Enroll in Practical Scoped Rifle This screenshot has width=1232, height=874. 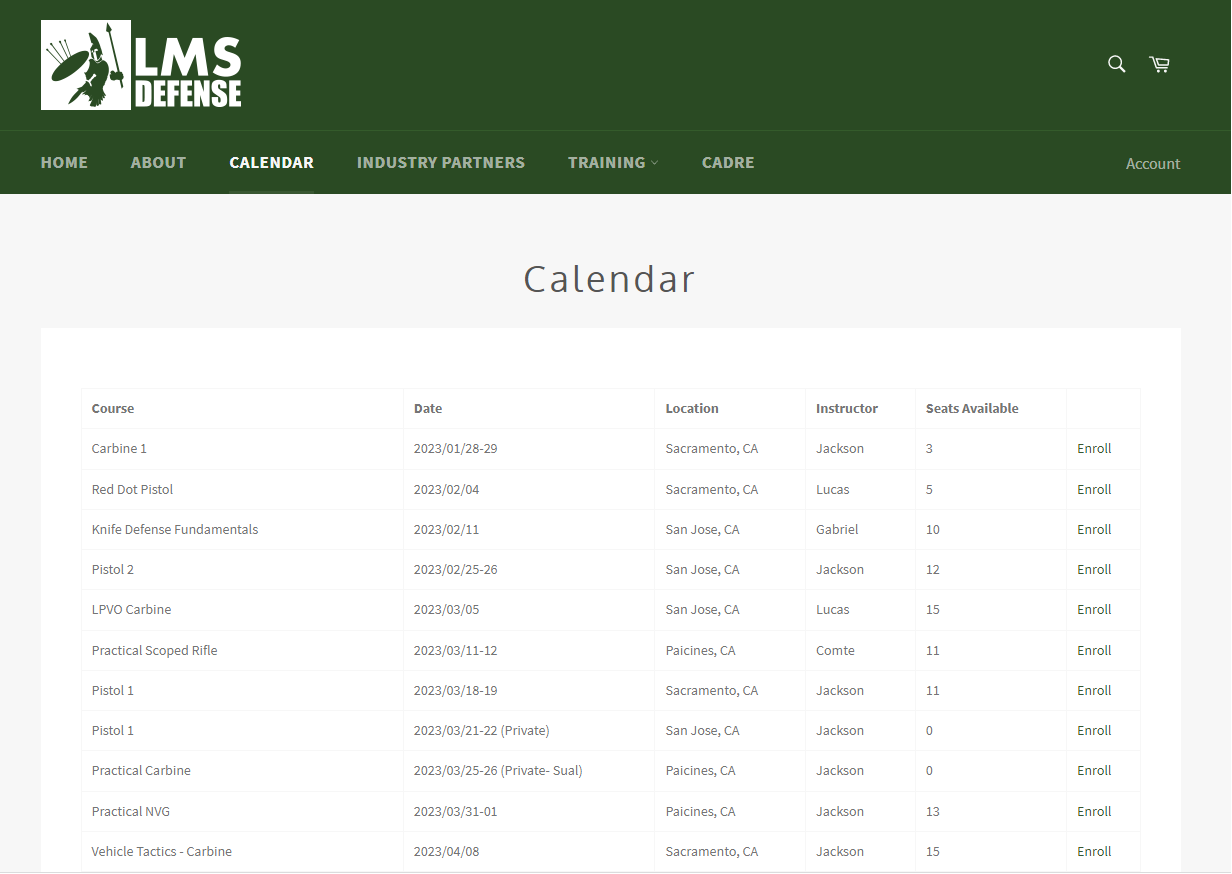coord(1094,650)
